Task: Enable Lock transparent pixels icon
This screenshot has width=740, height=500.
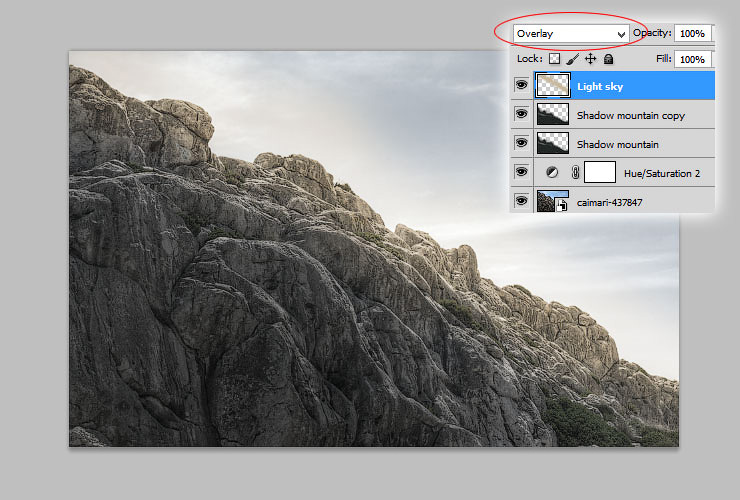Action: (555, 59)
